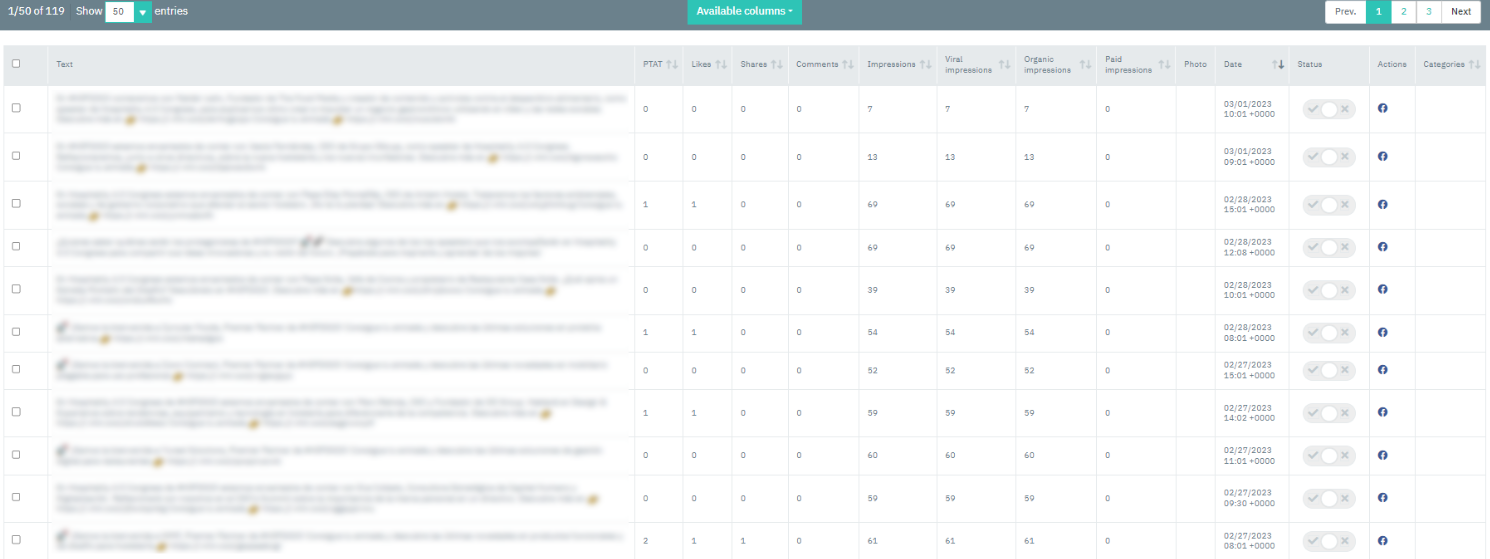Sort by Paid impressions arrows

click(1164, 64)
